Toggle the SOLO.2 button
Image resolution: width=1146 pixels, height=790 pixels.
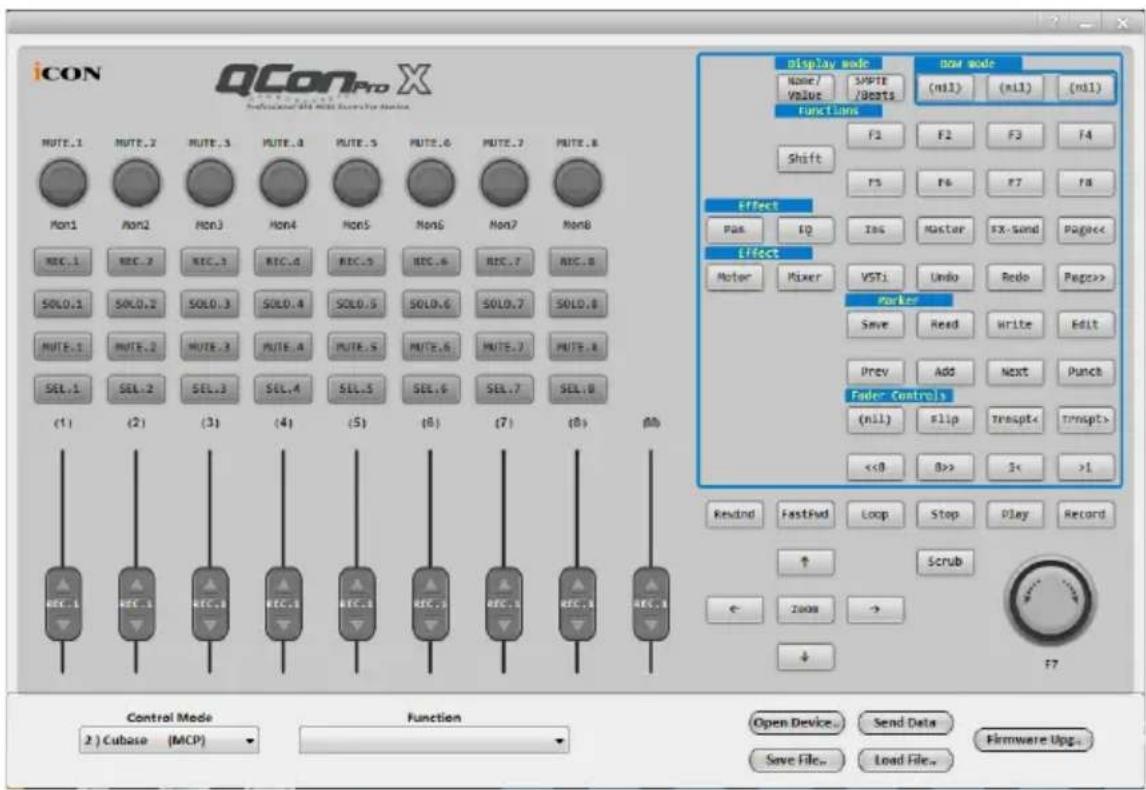click(137, 304)
